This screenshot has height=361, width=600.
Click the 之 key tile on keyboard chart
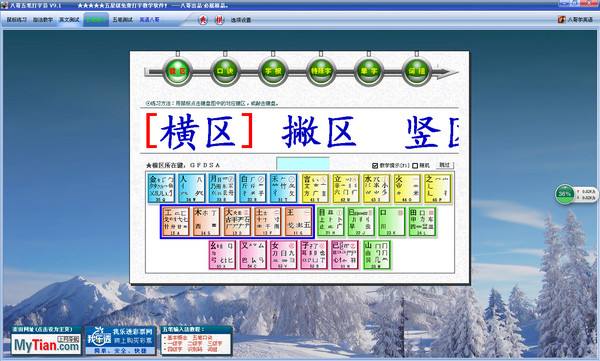pyautogui.click(x=438, y=188)
